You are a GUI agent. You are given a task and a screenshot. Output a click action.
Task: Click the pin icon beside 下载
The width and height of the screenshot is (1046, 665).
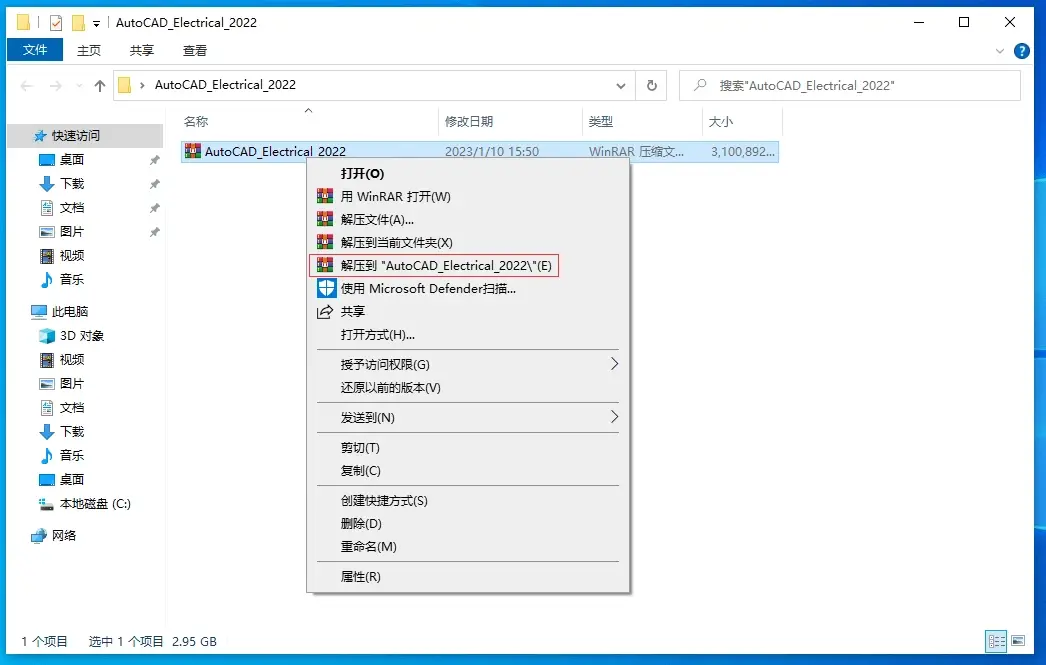click(x=155, y=184)
